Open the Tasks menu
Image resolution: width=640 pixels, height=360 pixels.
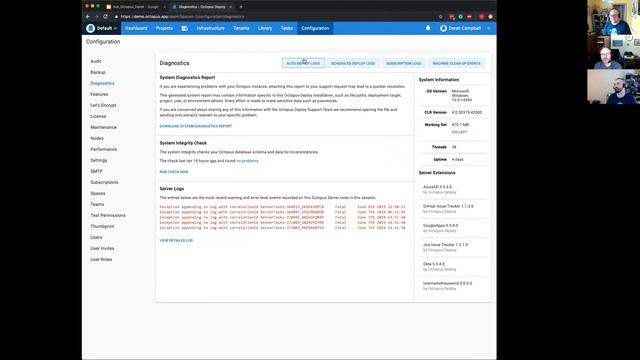(x=287, y=28)
